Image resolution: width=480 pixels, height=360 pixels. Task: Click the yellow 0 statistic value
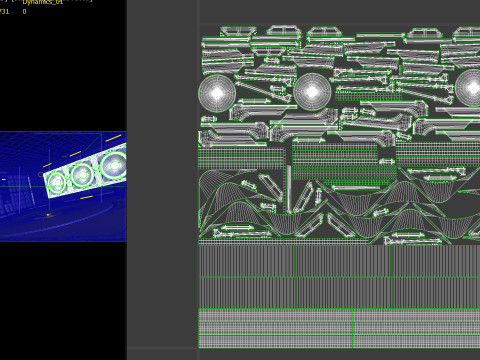coord(24,12)
